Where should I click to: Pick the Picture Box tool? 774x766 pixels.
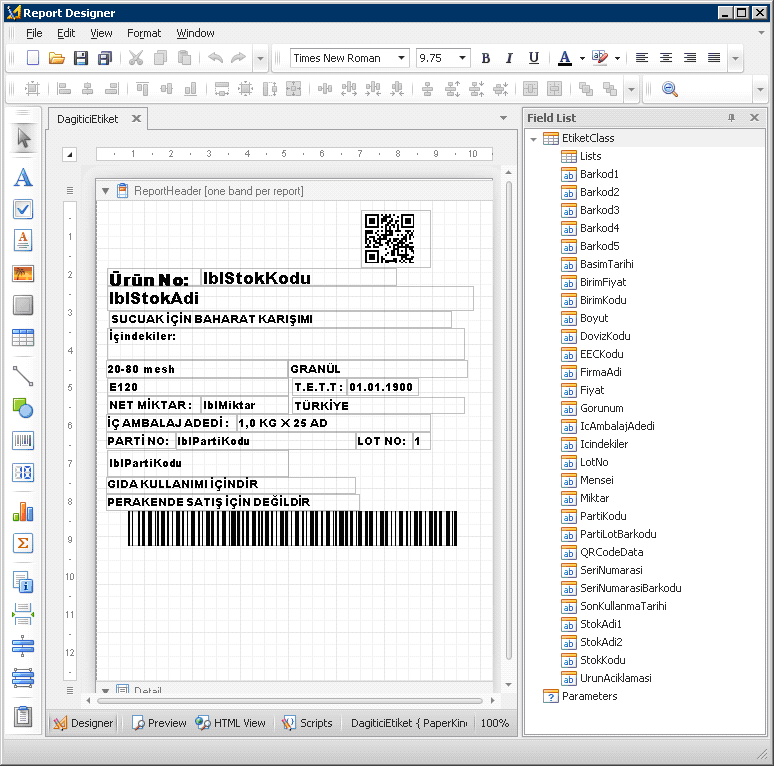tap(23, 273)
